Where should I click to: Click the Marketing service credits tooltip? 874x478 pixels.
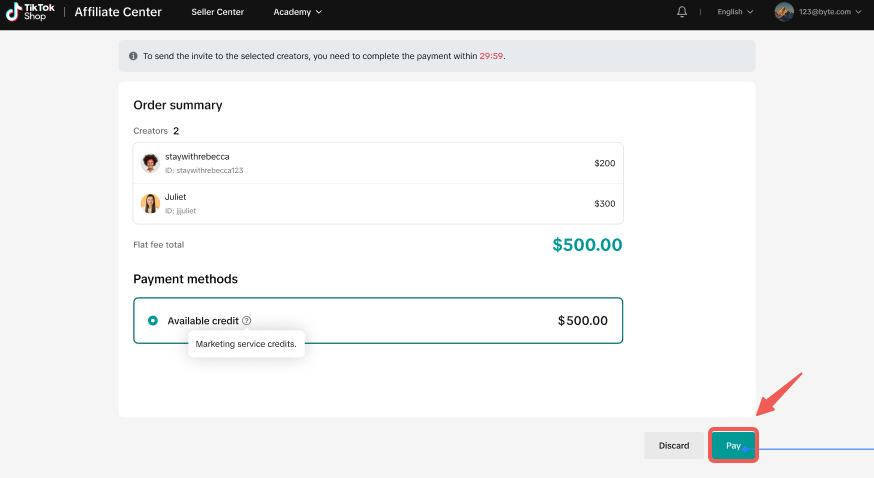point(246,344)
